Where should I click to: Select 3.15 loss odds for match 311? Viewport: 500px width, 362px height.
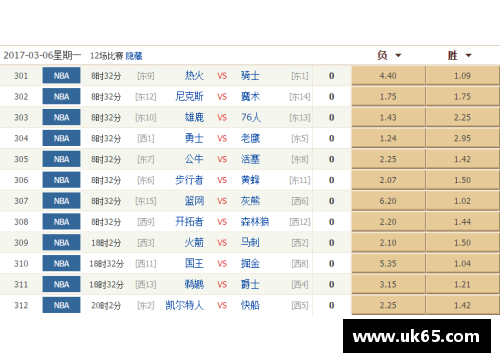pyautogui.click(x=388, y=284)
